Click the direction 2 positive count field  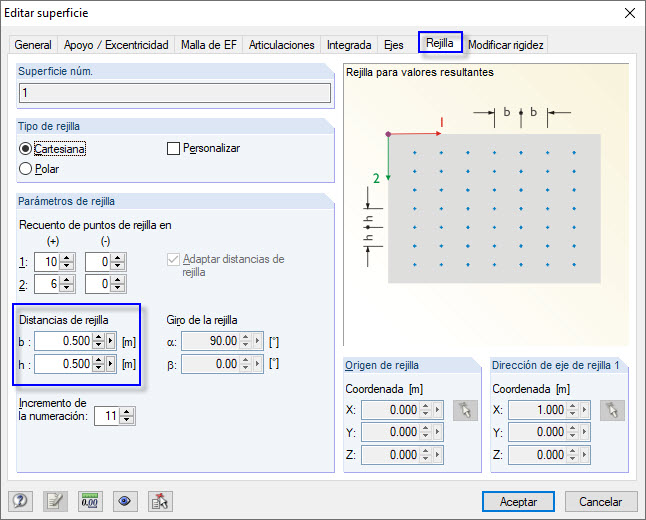(x=47, y=283)
